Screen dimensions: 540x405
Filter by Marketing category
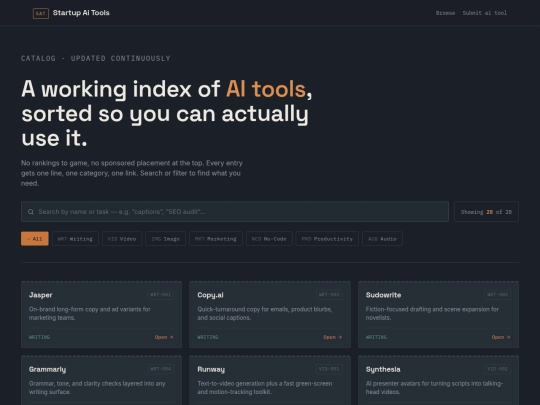click(x=216, y=239)
